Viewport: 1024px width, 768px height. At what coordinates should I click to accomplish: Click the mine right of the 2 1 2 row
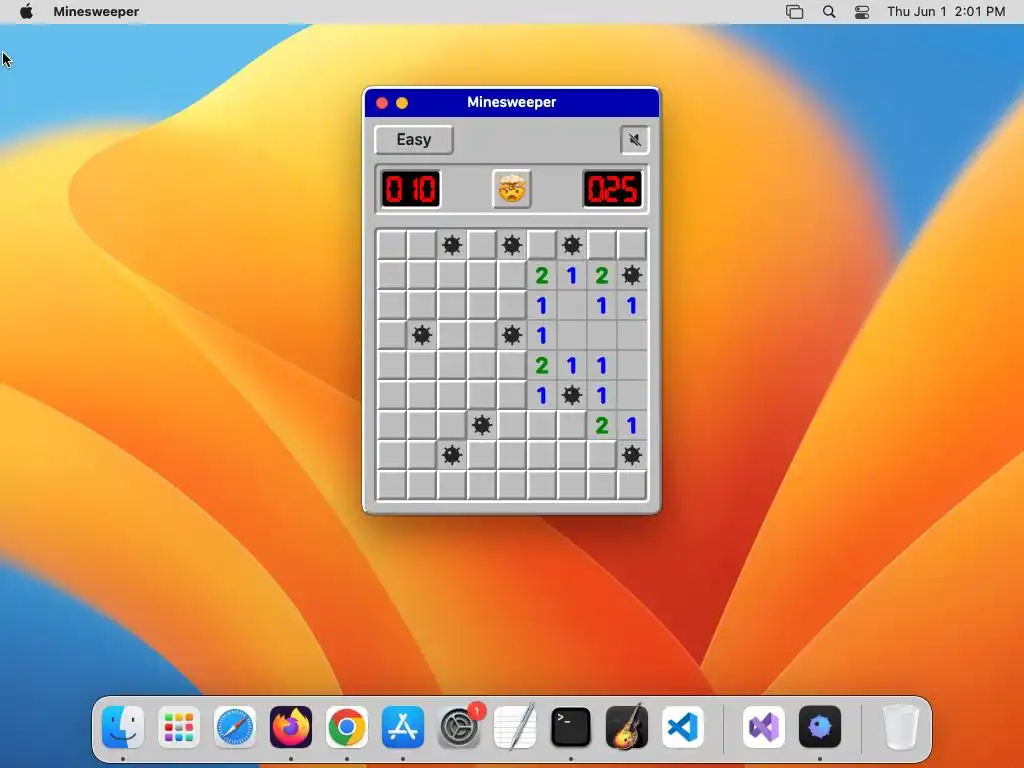point(632,276)
